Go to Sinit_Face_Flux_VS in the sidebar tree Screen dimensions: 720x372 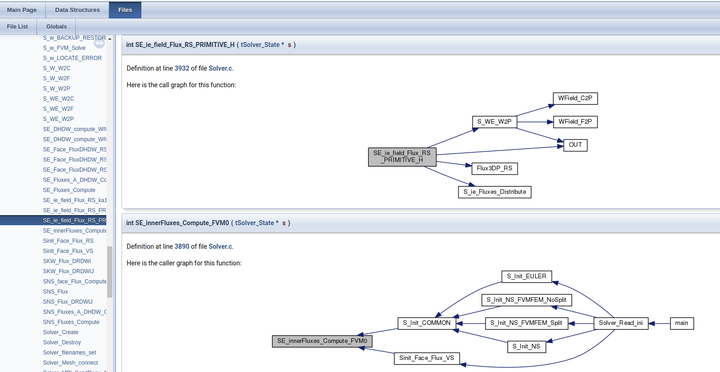coord(68,251)
